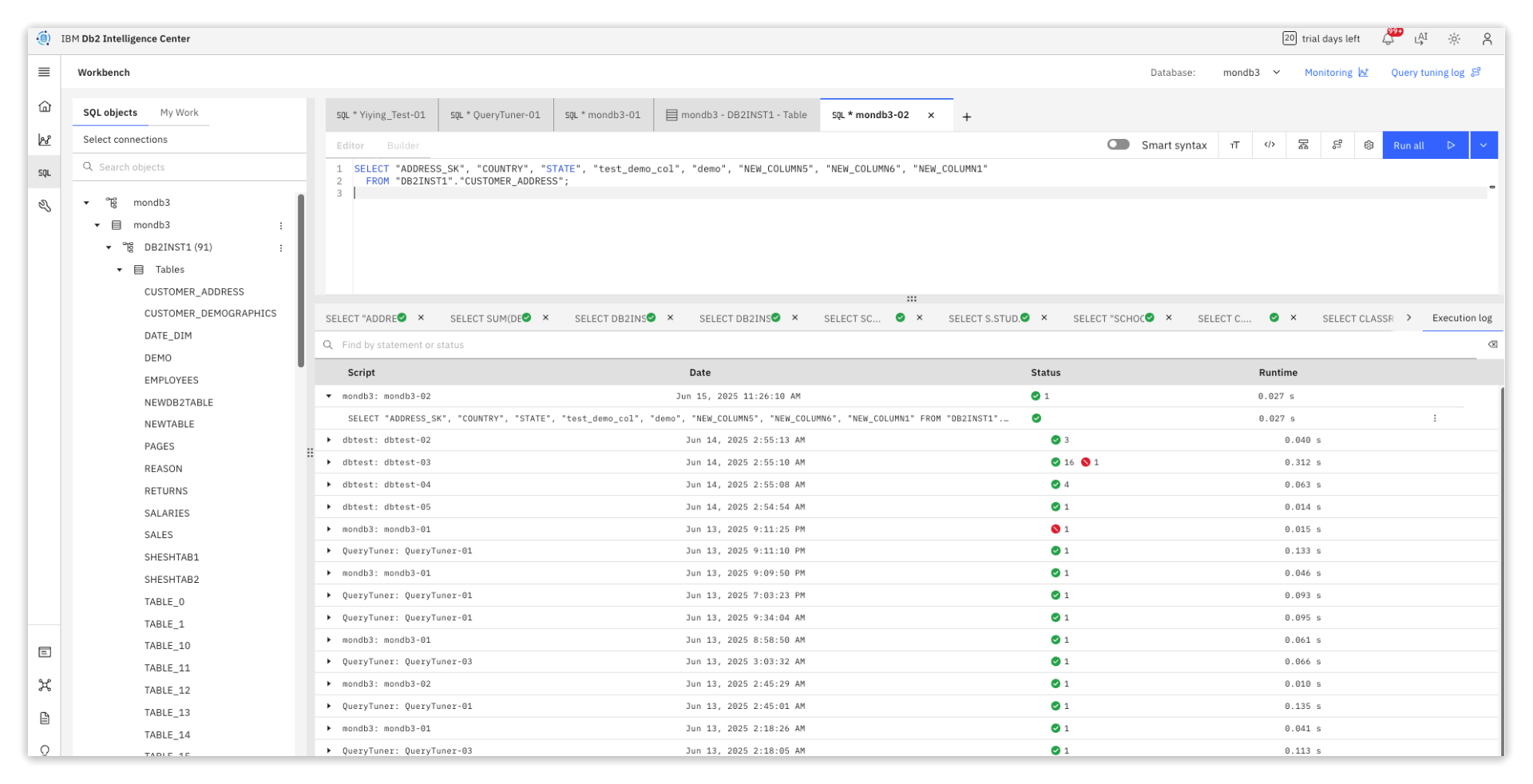Open overflow menu for SELECT ADDRESS_SK log row
The width and height of the screenshot is (1533, 784).
[1435, 418]
